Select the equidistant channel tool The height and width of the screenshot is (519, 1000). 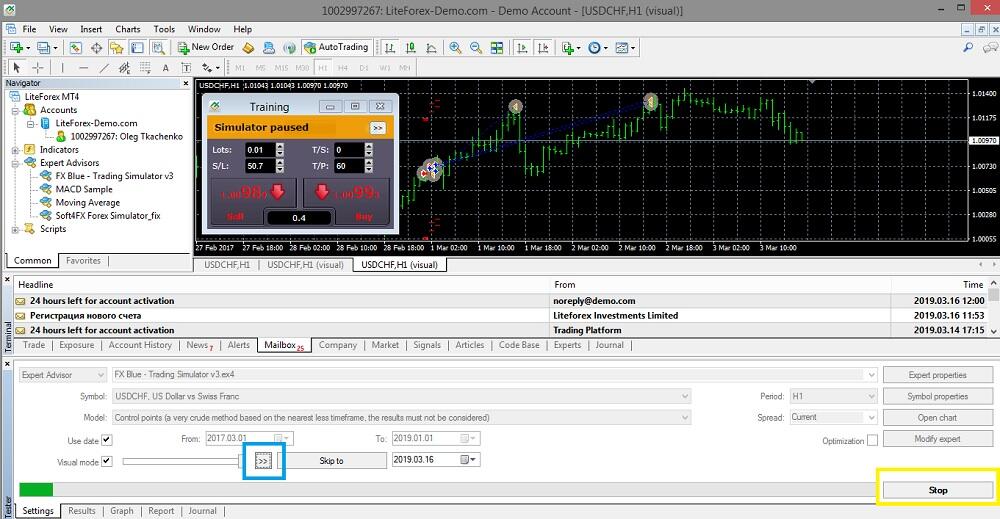click(124, 68)
